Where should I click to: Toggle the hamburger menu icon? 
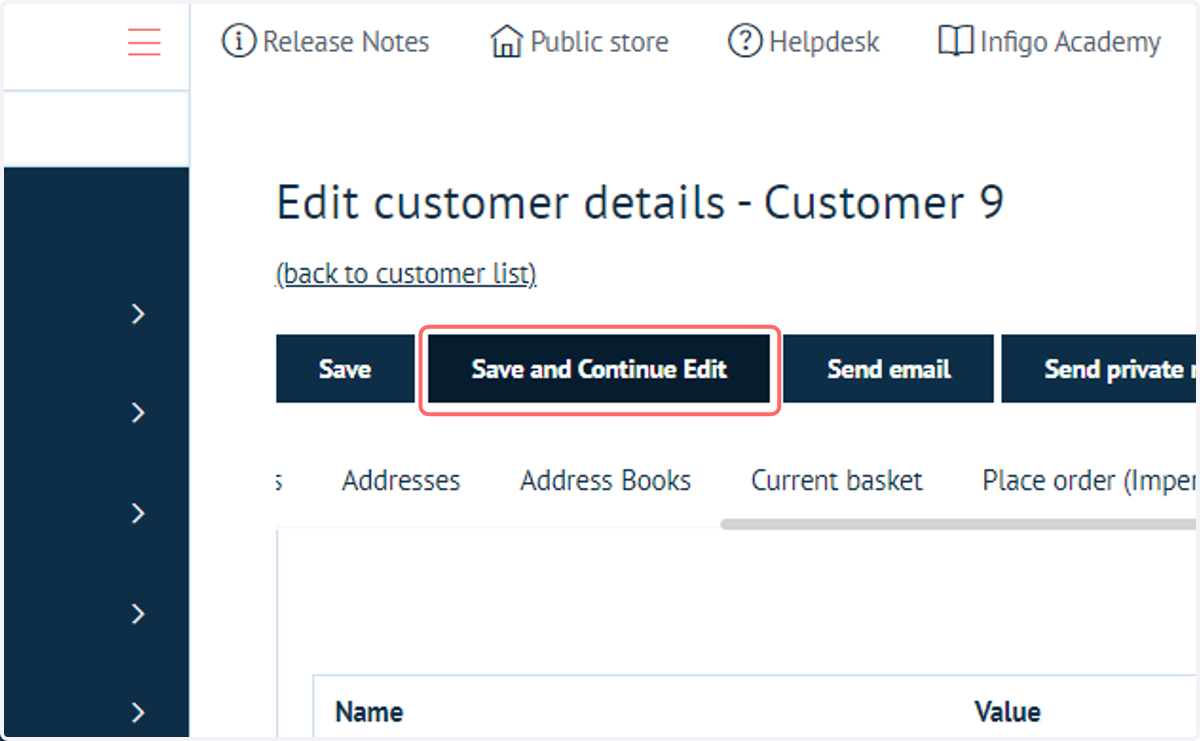pyautogui.click(x=144, y=42)
